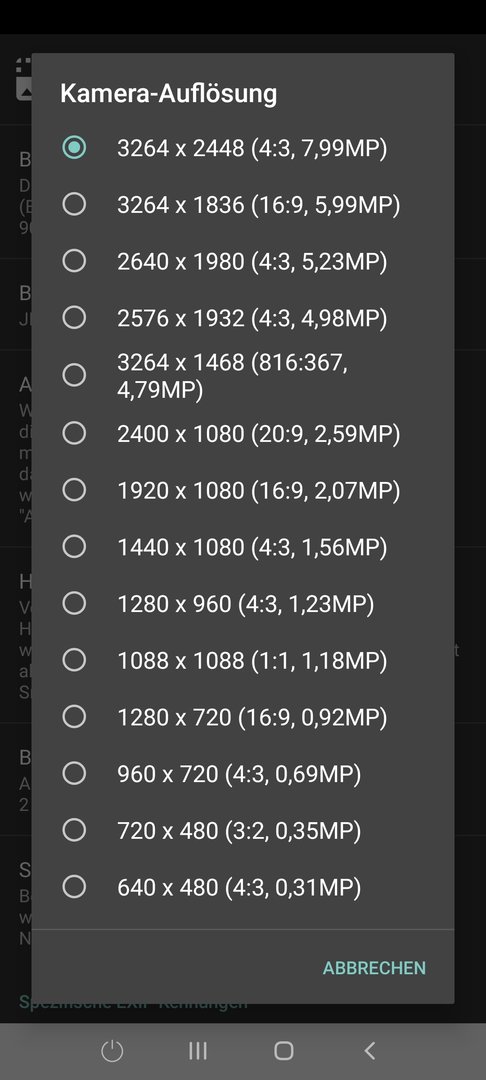Tap the power icon in navigation bar
486x1080 pixels.
[x=112, y=1050]
